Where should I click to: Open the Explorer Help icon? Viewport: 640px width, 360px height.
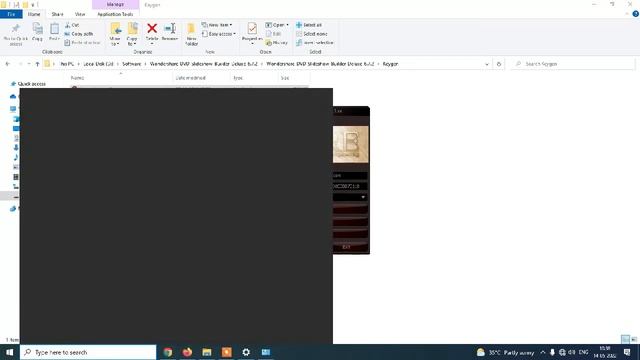(x=636, y=14)
